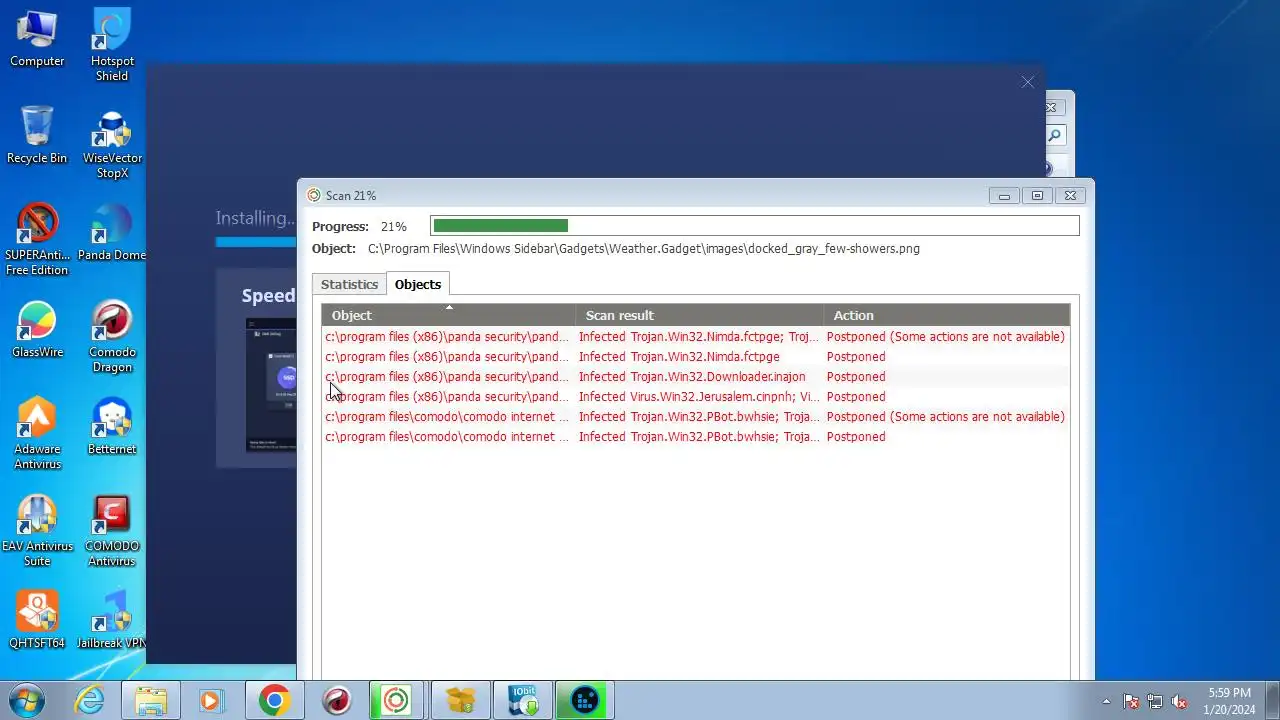
Task: Launch COMODO Antivirus desktop shortcut
Action: [112, 531]
